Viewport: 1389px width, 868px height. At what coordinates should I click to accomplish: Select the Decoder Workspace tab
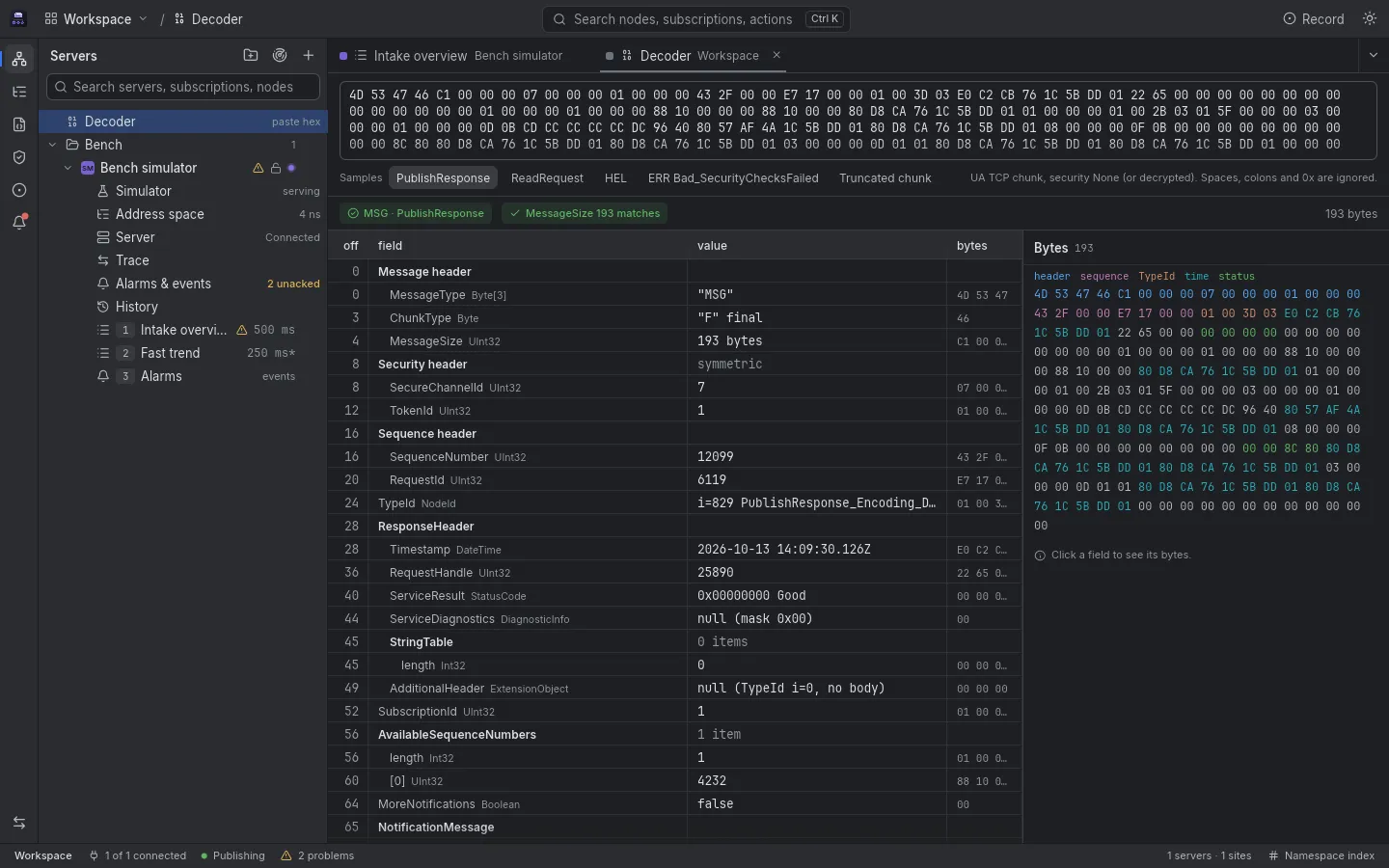point(693,56)
